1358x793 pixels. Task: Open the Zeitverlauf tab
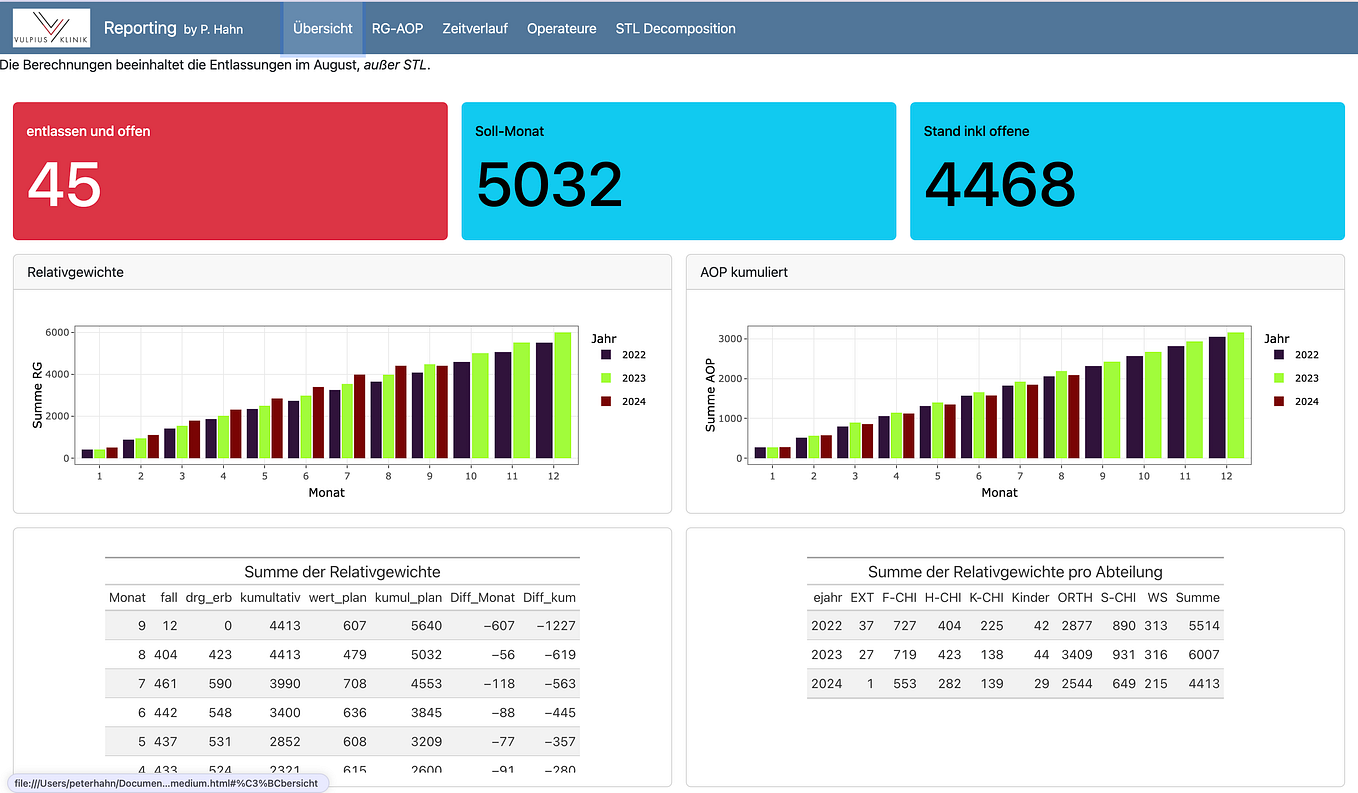[475, 29]
